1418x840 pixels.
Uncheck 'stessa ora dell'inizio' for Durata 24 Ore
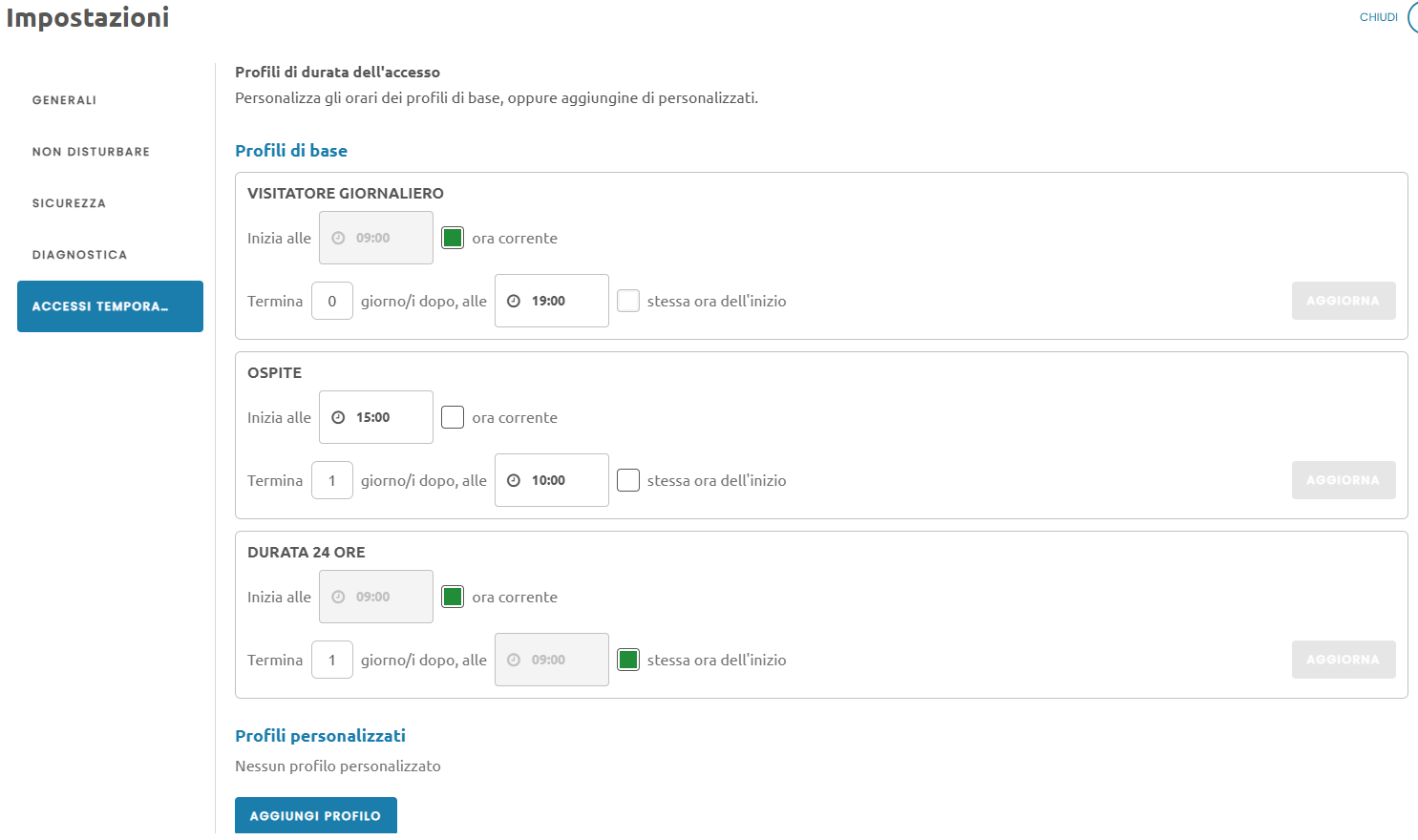pos(628,660)
